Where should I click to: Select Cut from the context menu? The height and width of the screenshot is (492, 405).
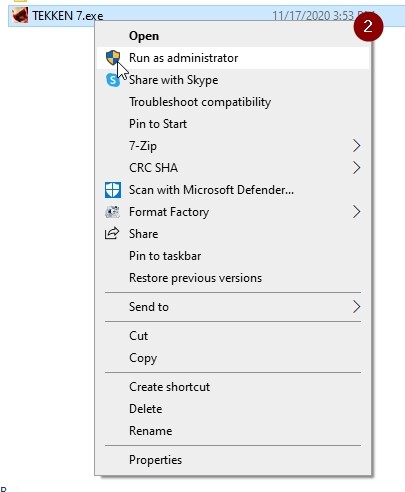point(233,336)
